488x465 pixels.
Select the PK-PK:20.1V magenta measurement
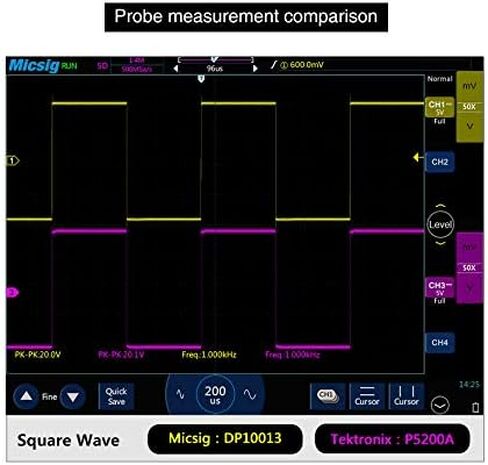coord(121,355)
